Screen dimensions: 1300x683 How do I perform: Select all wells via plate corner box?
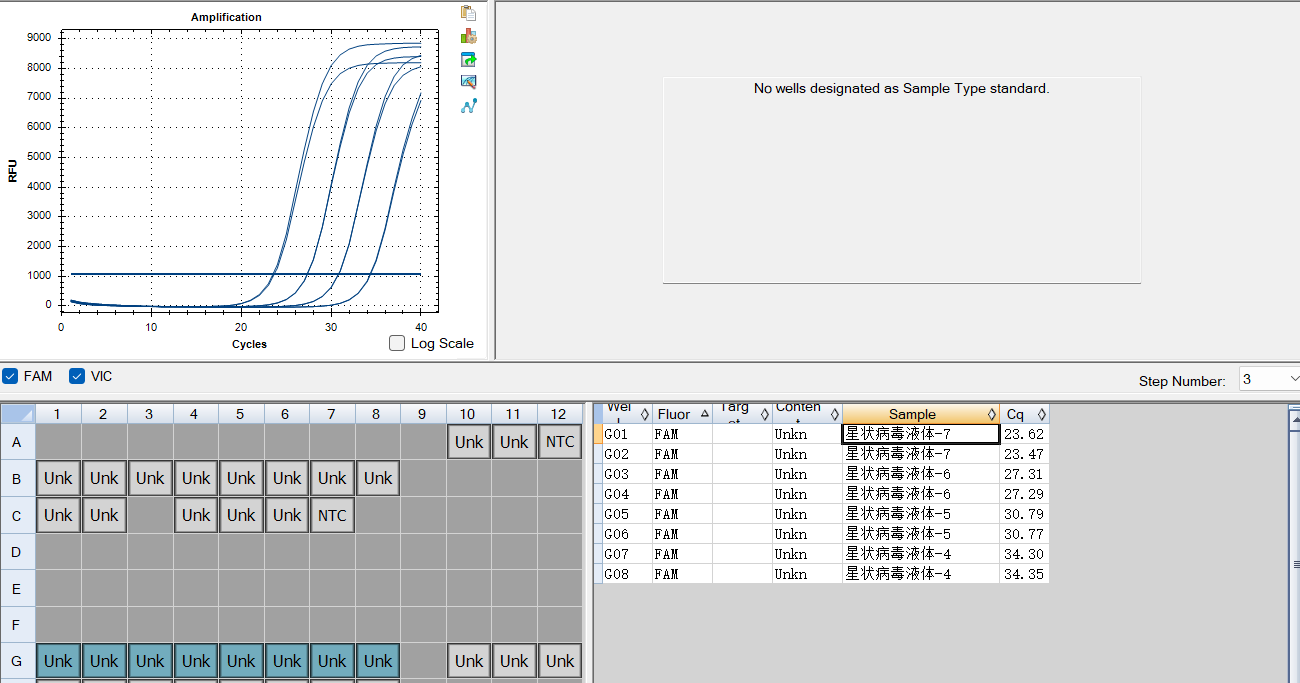pos(18,414)
